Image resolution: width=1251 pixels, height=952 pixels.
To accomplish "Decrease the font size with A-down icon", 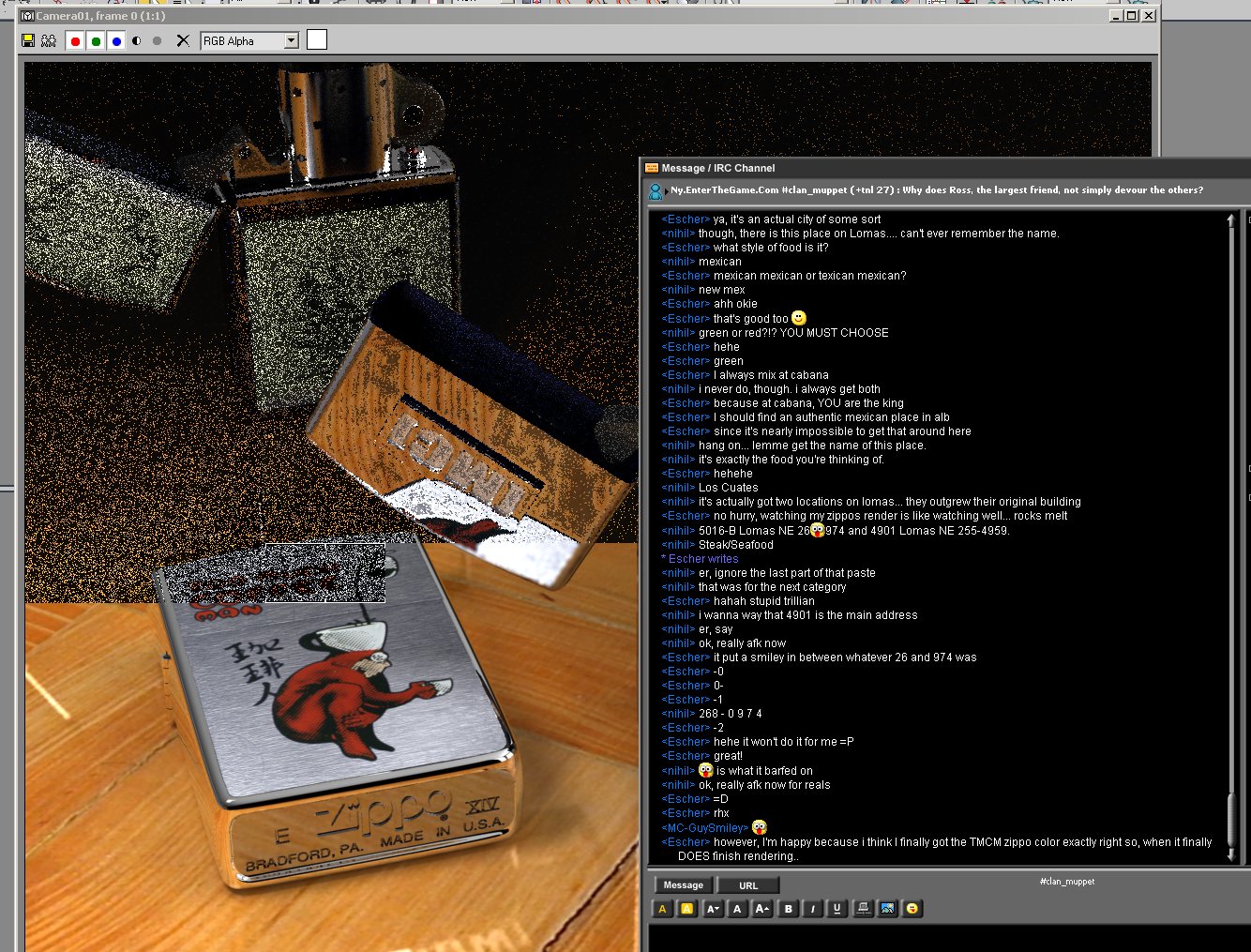I will 712,909.
